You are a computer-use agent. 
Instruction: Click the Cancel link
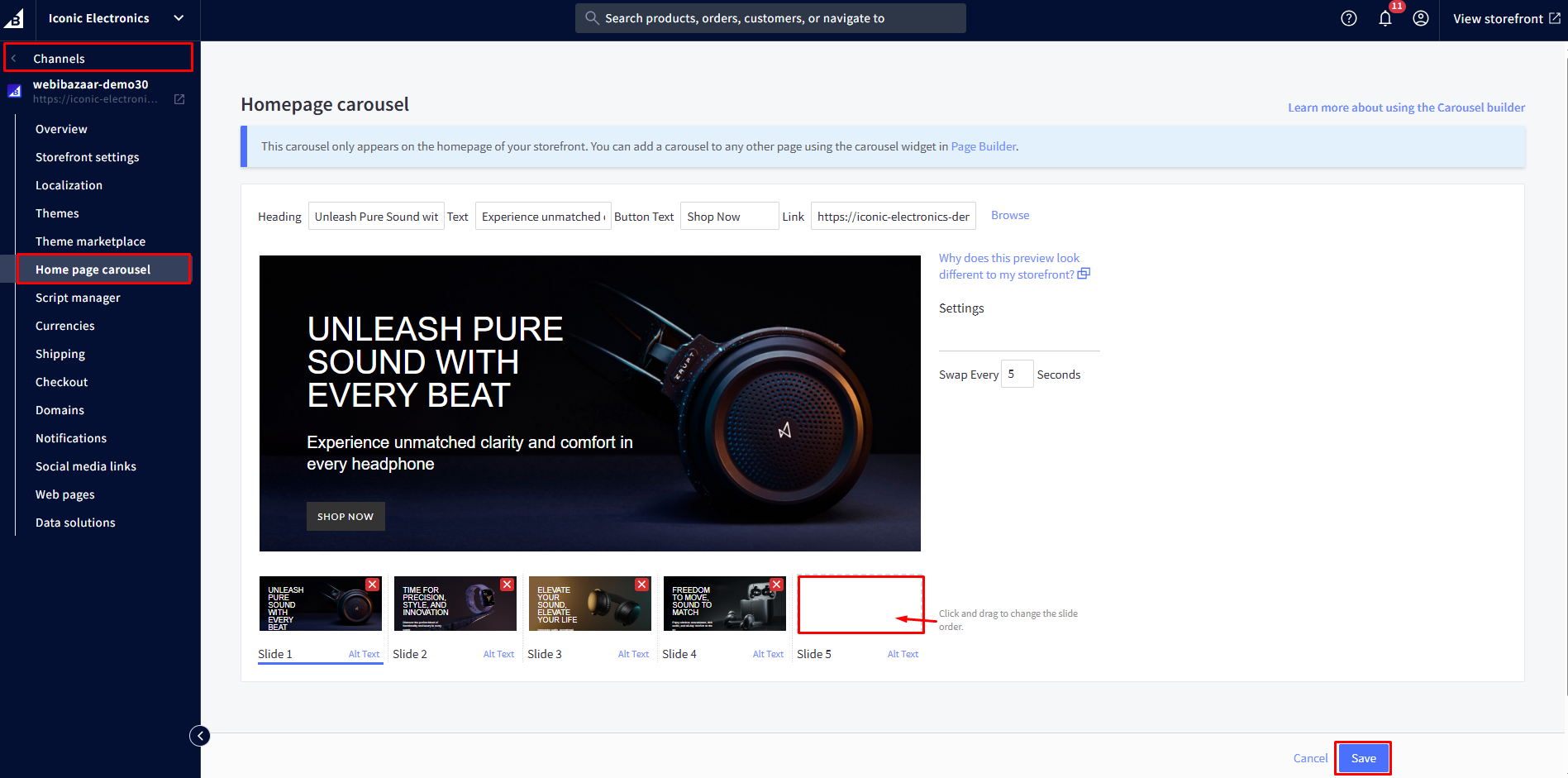[x=1310, y=758]
